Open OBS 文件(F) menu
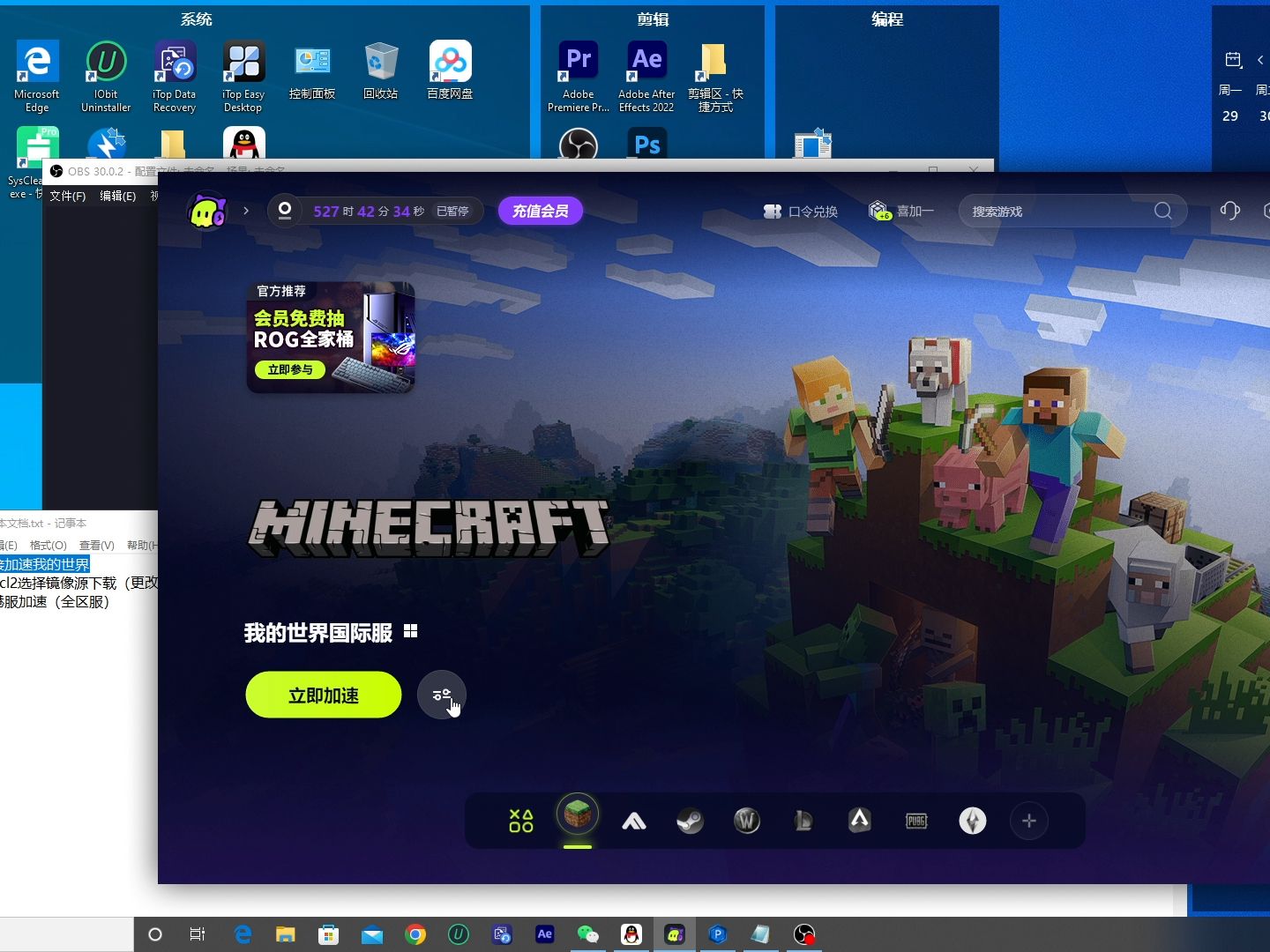 click(68, 196)
